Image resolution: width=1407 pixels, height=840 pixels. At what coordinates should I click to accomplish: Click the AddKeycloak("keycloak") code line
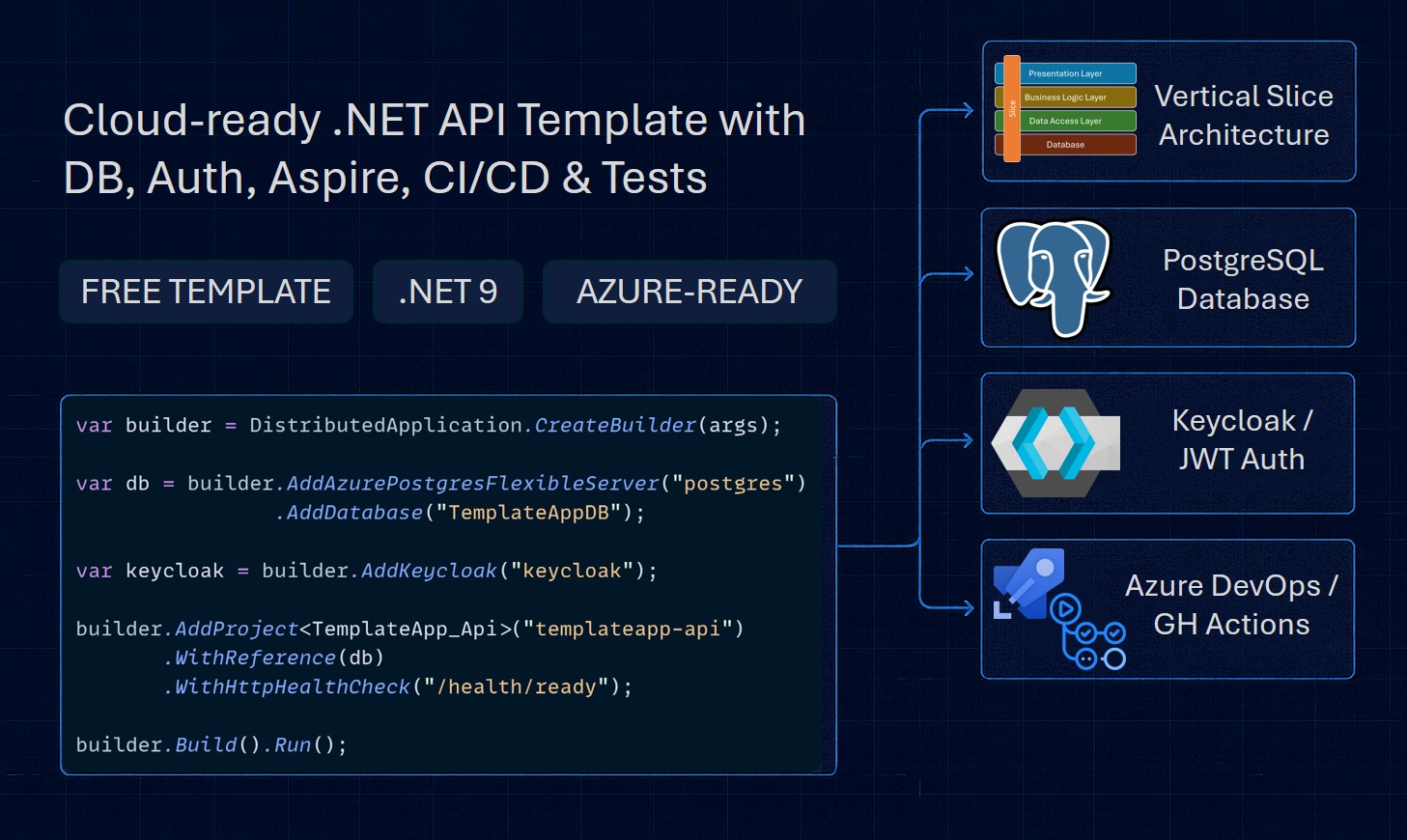(367, 571)
